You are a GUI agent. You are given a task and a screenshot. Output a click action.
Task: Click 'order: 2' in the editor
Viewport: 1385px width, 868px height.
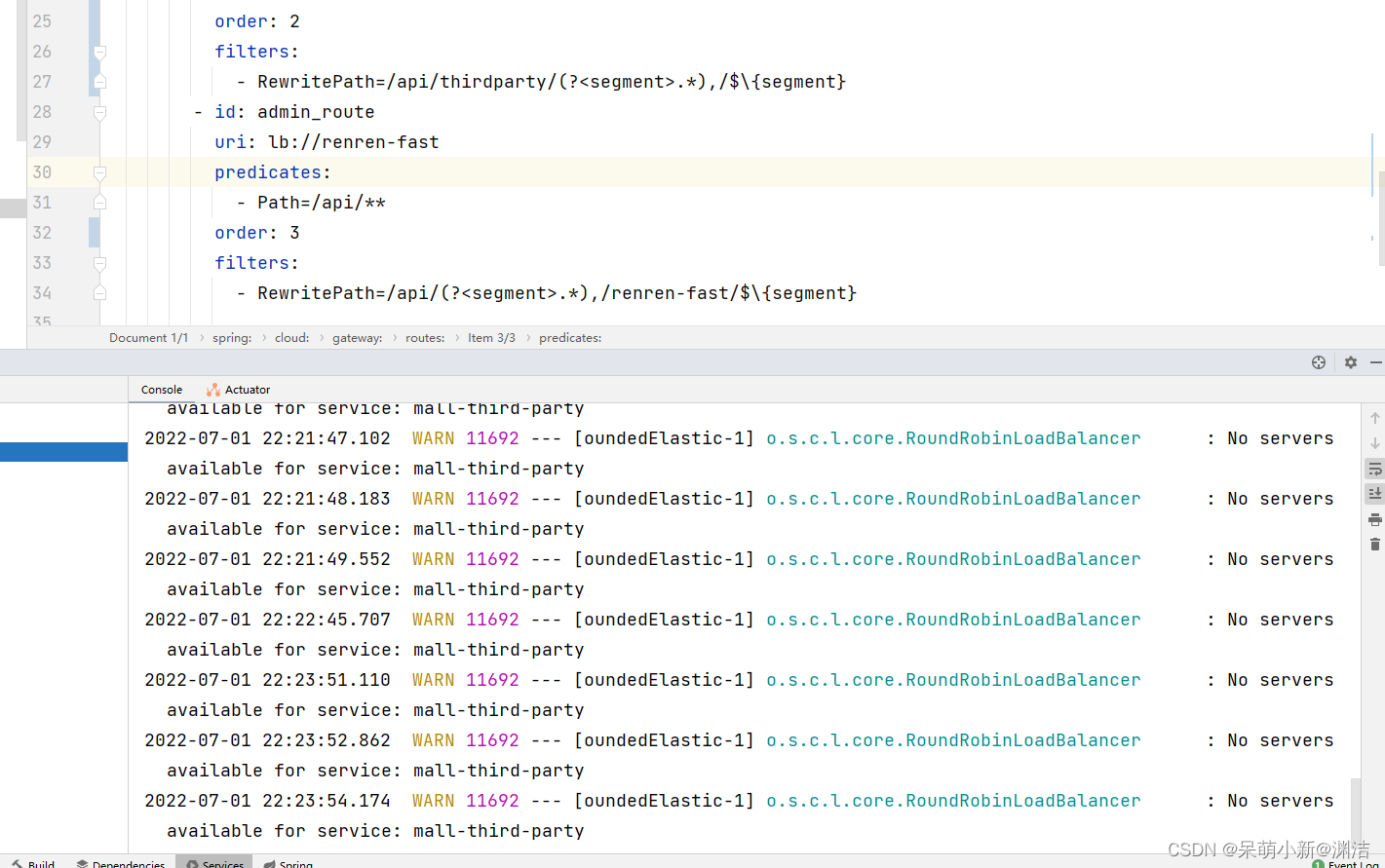coord(257,21)
